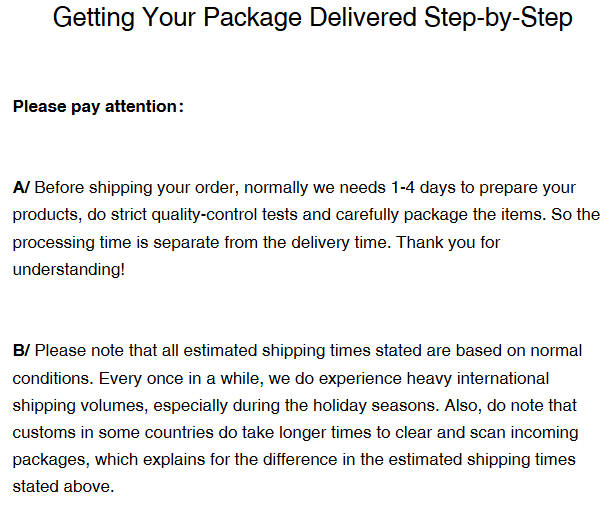Click the word 'understanding!'
Viewport: 613px width, 507px height.
[x=69, y=269]
